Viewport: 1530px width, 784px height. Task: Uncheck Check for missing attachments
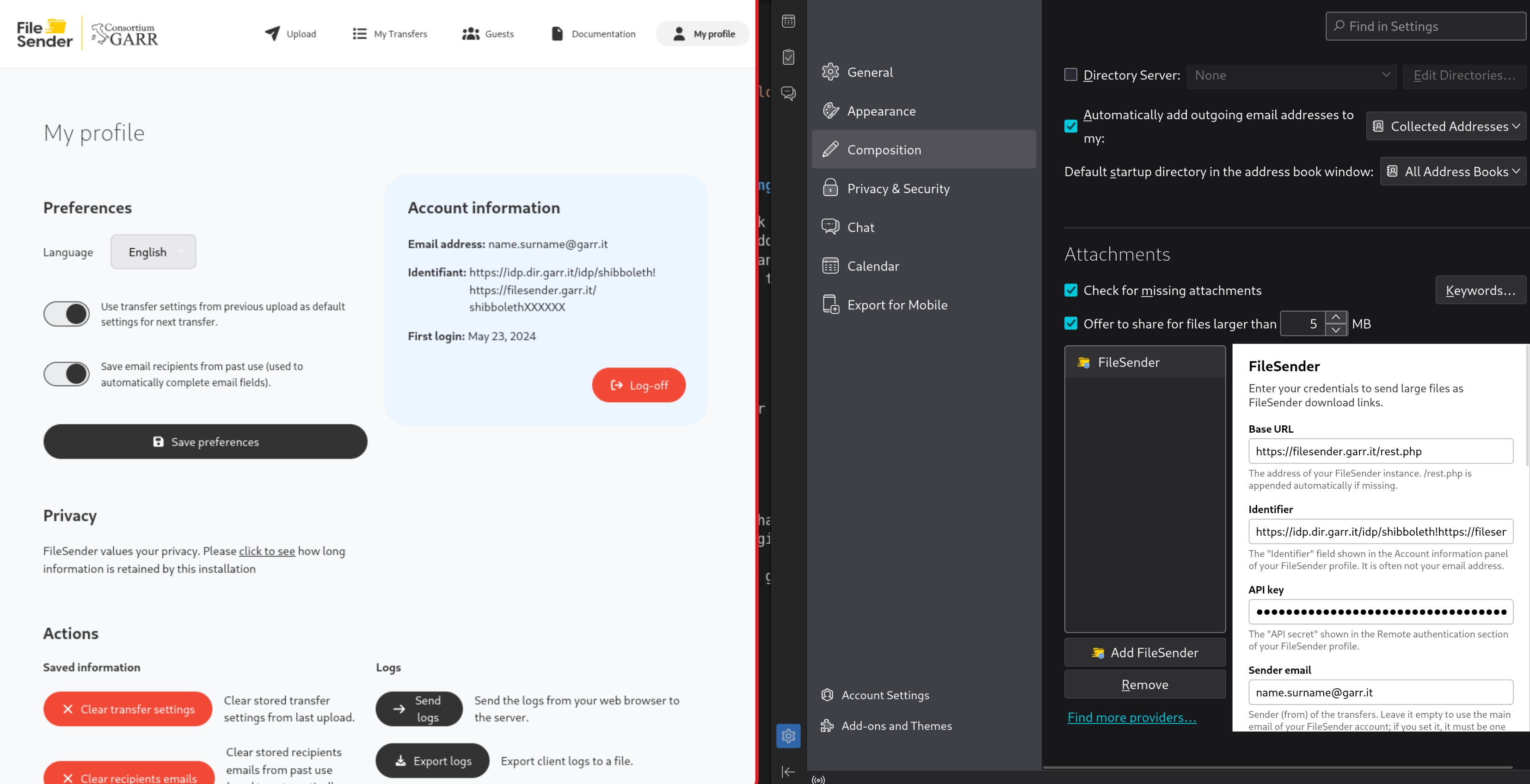(1070, 290)
